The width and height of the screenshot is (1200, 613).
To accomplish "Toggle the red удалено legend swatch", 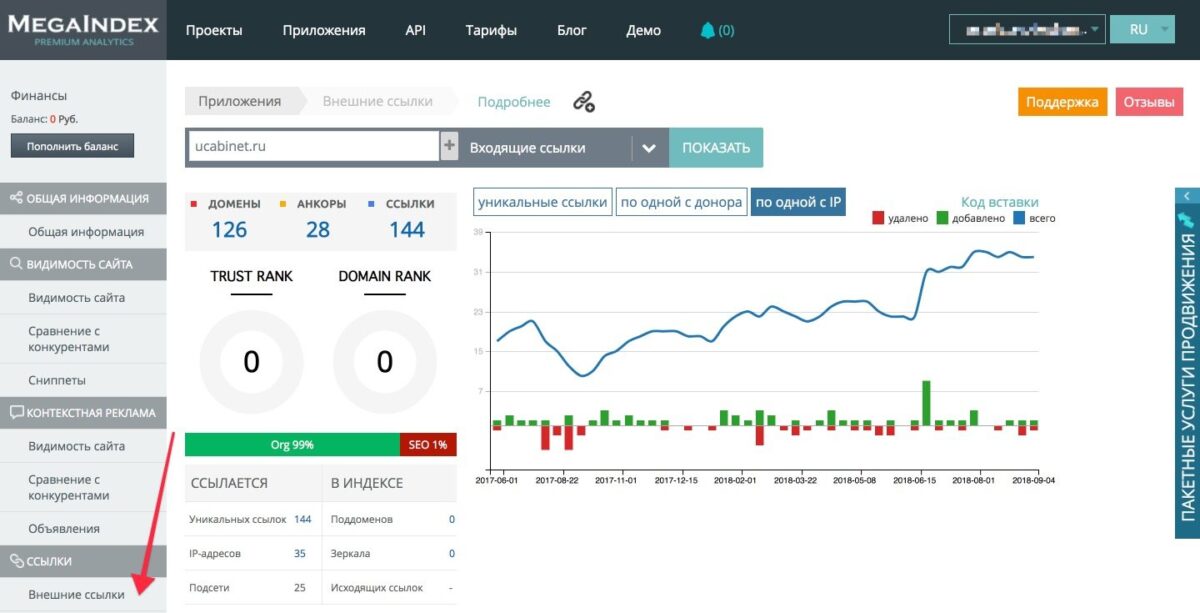I will pos(878,218).
